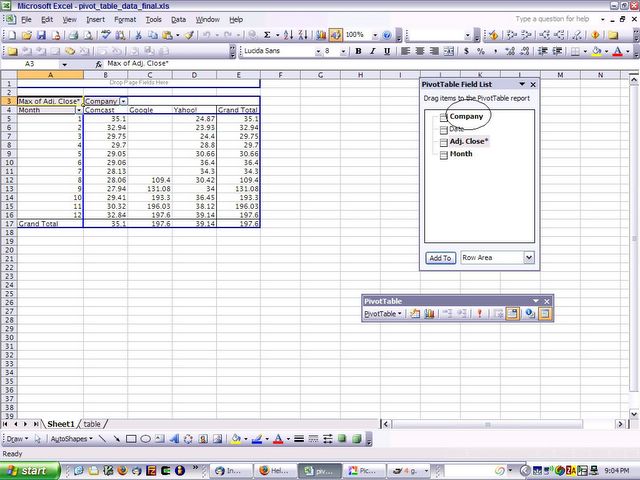Select the Adj. Close* field in list

coord(469,141)
